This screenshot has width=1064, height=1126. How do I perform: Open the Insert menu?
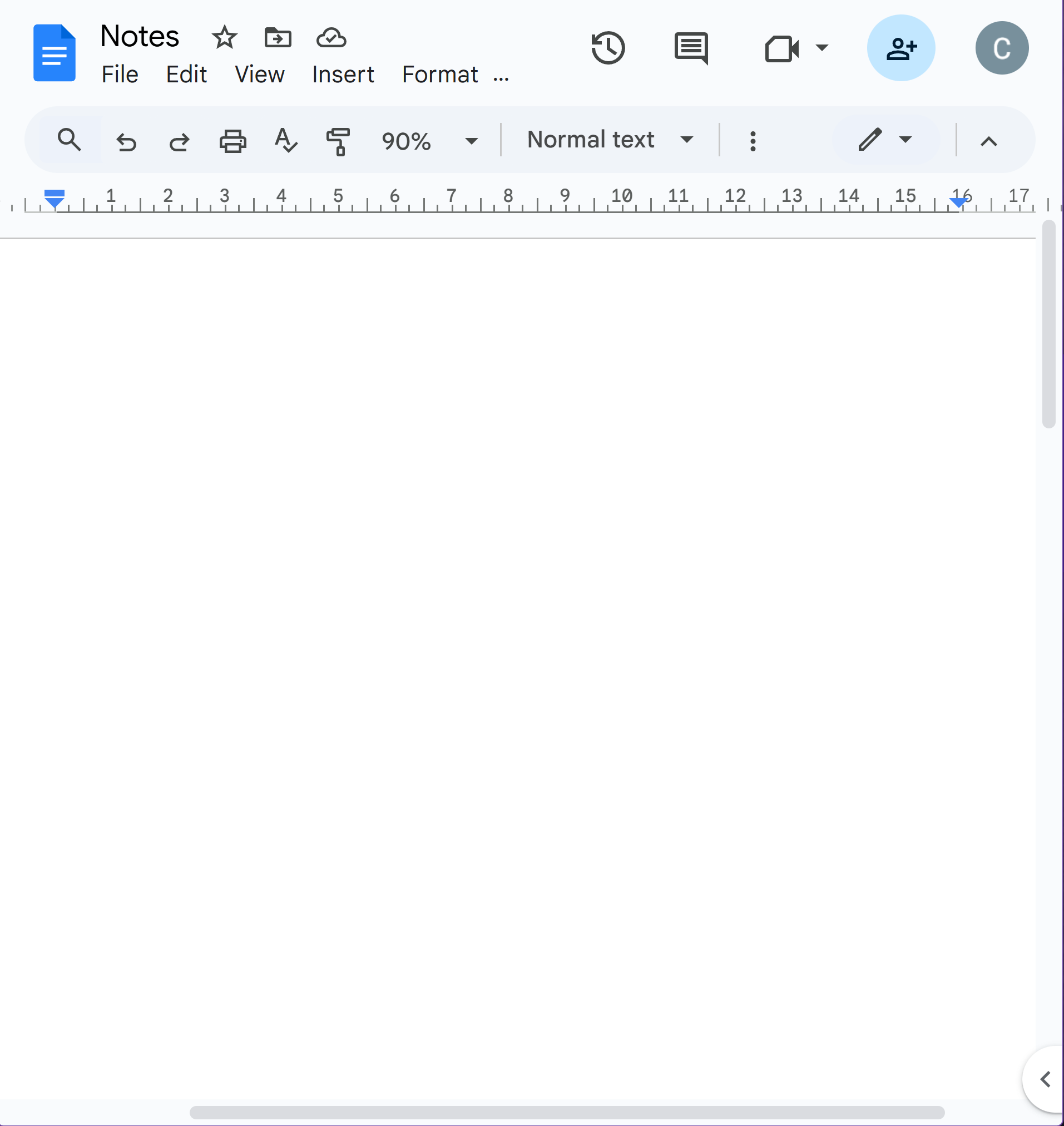(x=343, y=75)
